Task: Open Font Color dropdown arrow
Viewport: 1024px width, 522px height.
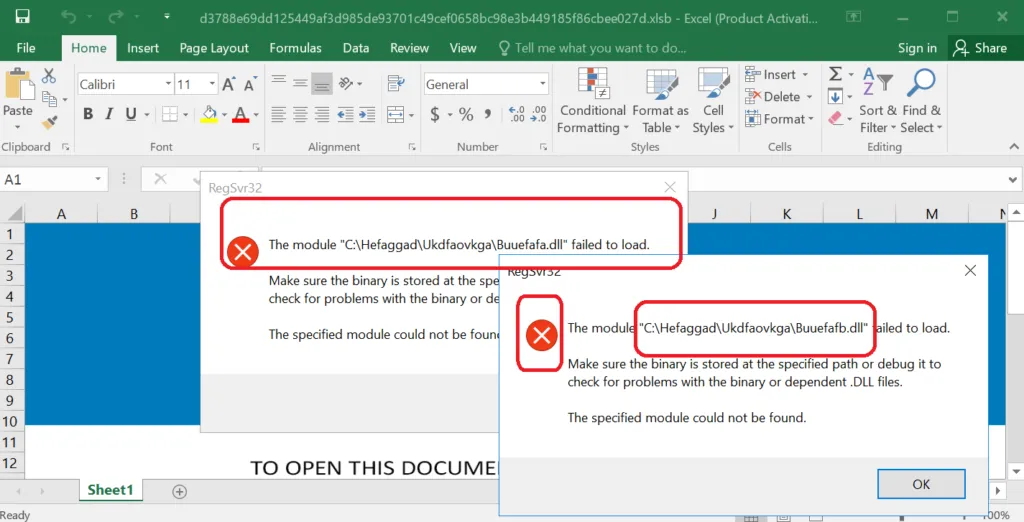Action: coord(256,115)
